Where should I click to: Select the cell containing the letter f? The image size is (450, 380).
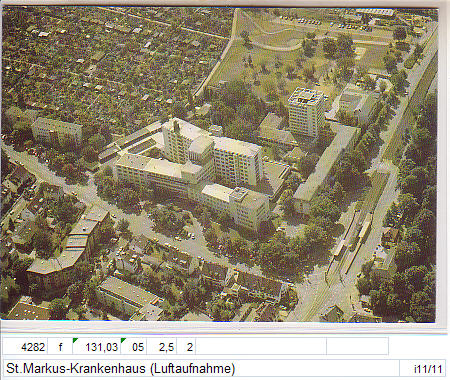click(60, 347)
